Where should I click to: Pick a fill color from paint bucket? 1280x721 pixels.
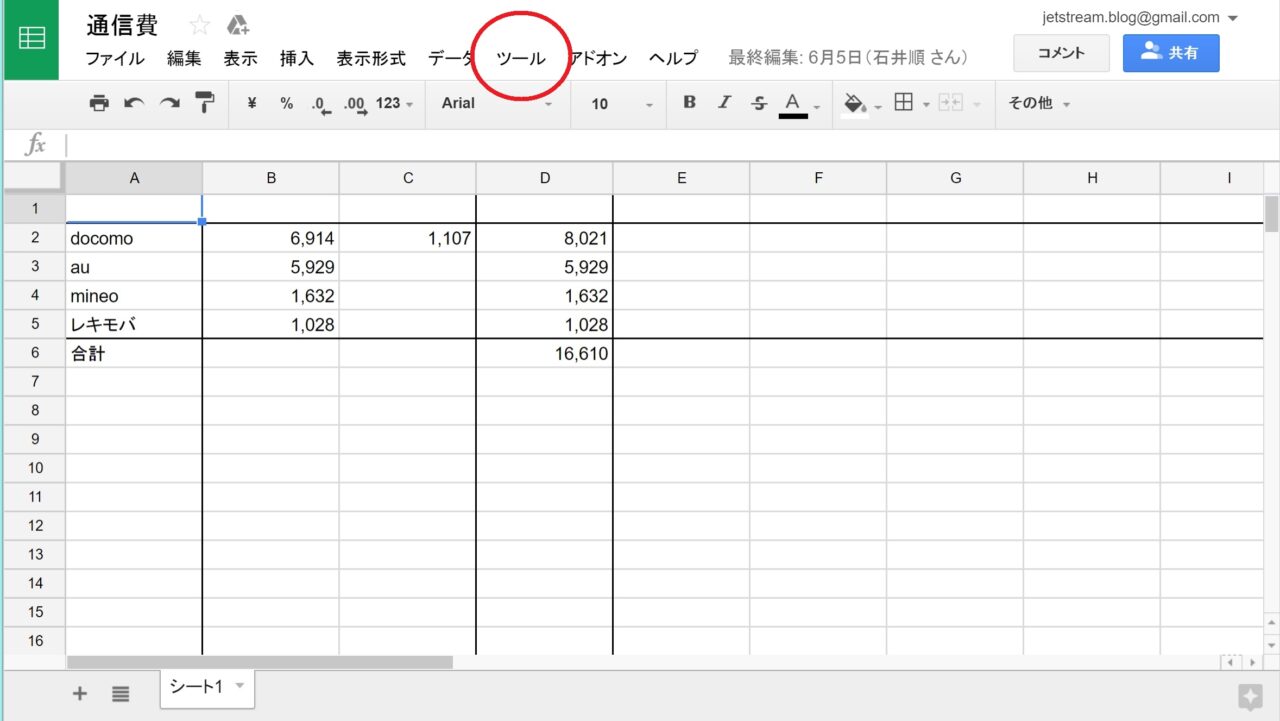pos(855,103)
